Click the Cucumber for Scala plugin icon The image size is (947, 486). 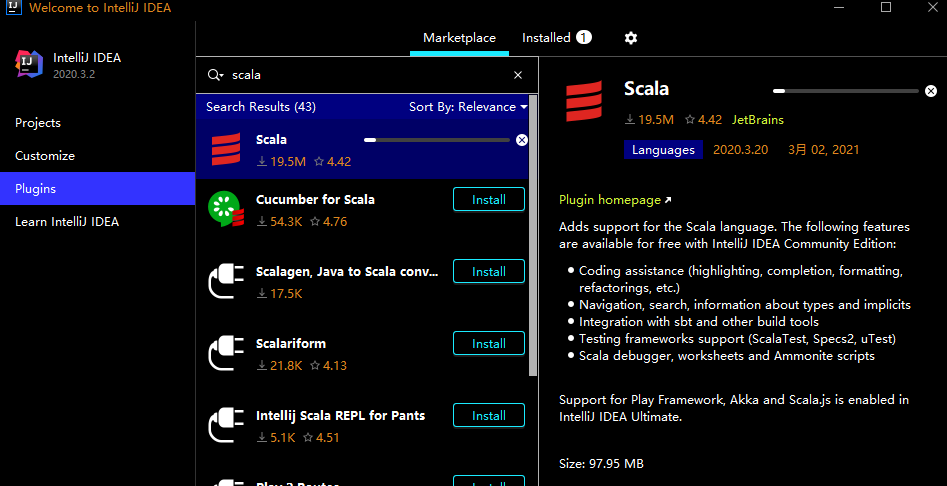pos(226,209)
